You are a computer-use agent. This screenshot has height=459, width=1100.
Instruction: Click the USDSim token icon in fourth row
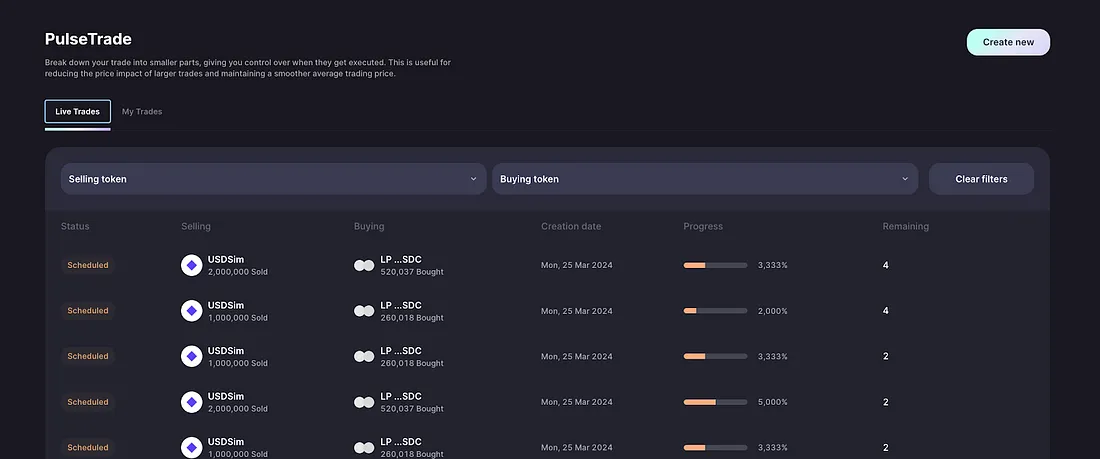(x=192, y=402)
